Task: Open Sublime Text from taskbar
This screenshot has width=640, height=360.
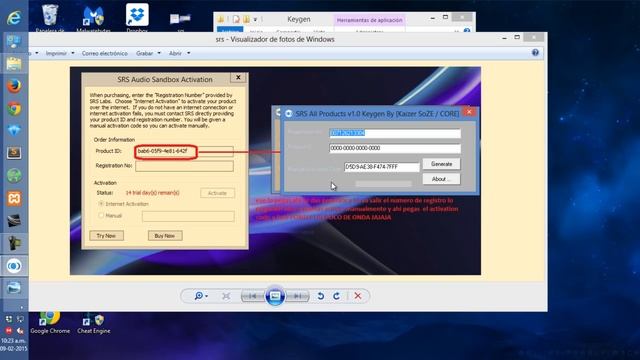Action: pyautogui.click(x=14, y=153)
